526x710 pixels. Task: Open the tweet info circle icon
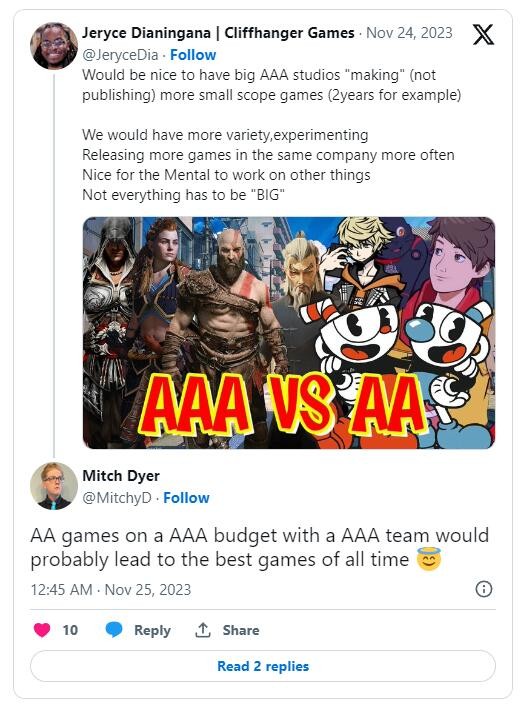[x=484, y=589]
